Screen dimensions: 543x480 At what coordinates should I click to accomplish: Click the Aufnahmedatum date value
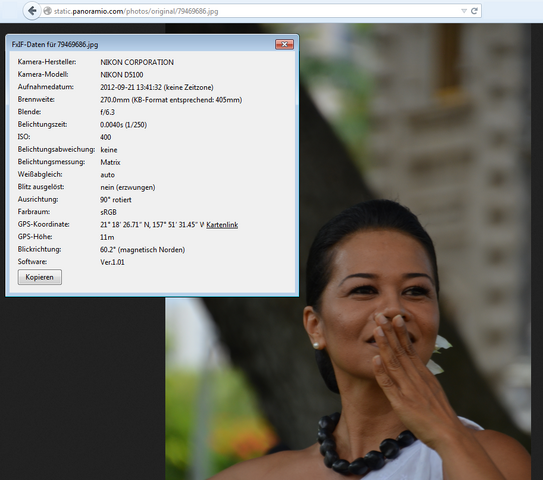(157, 87)
